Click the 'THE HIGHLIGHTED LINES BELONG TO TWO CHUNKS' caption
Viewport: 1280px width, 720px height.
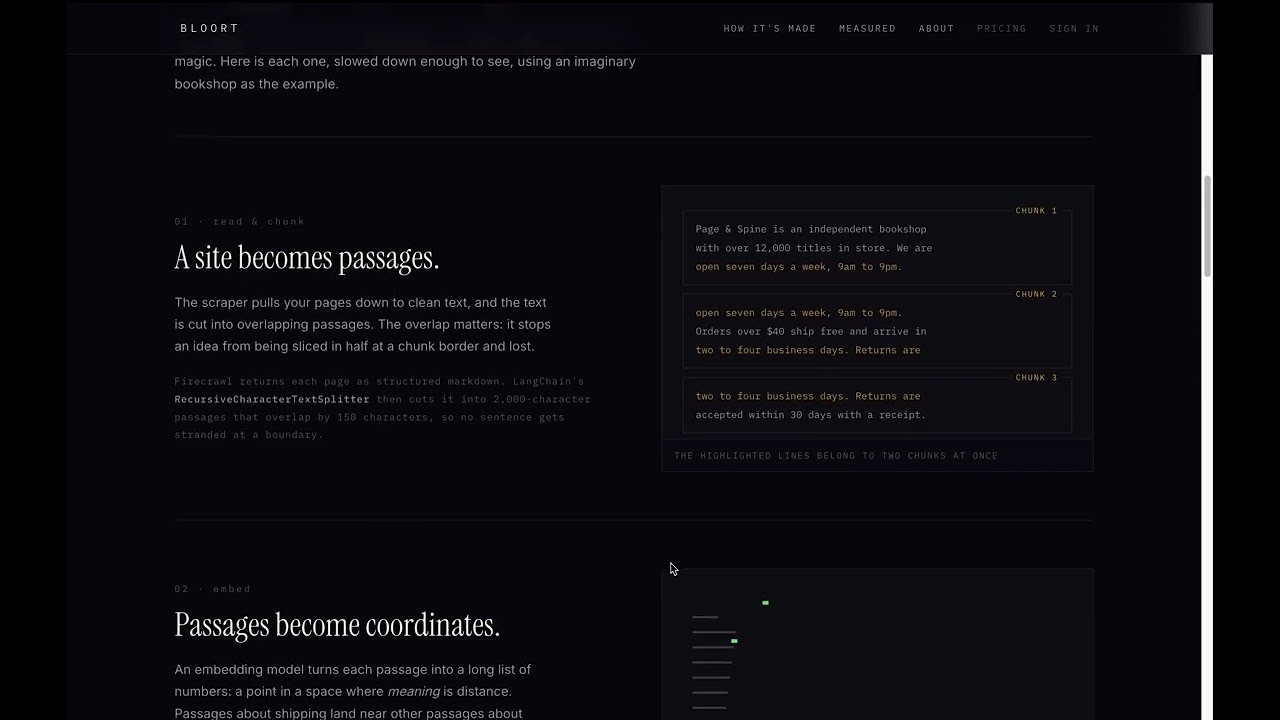pos(836,456)
